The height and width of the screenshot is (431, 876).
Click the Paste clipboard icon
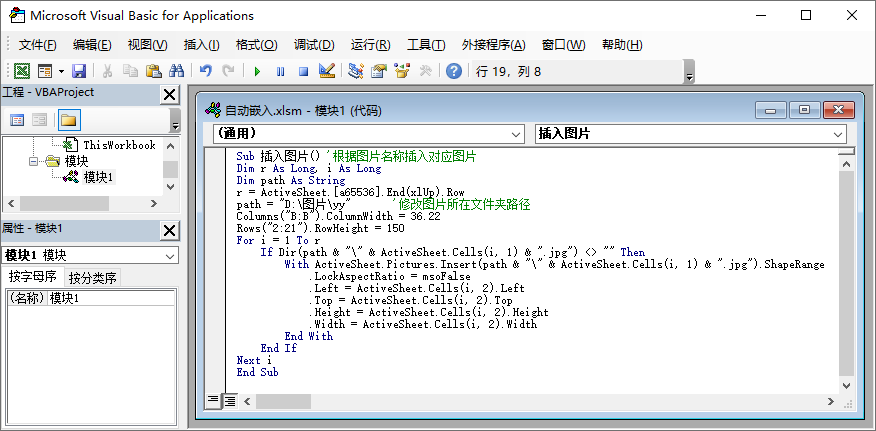pyautogui.click(x=154, y=71)
